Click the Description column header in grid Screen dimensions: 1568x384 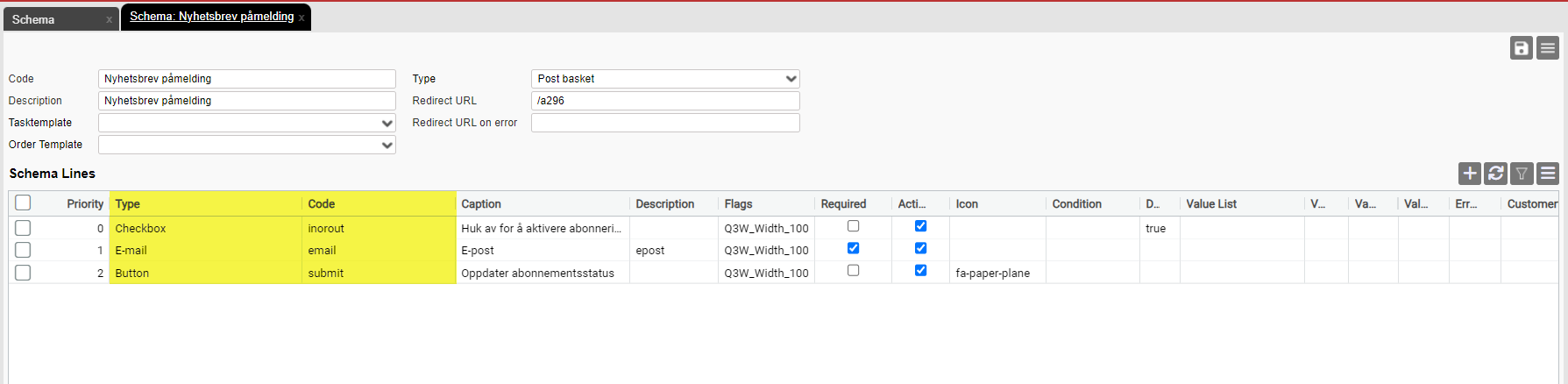(673, 203)
